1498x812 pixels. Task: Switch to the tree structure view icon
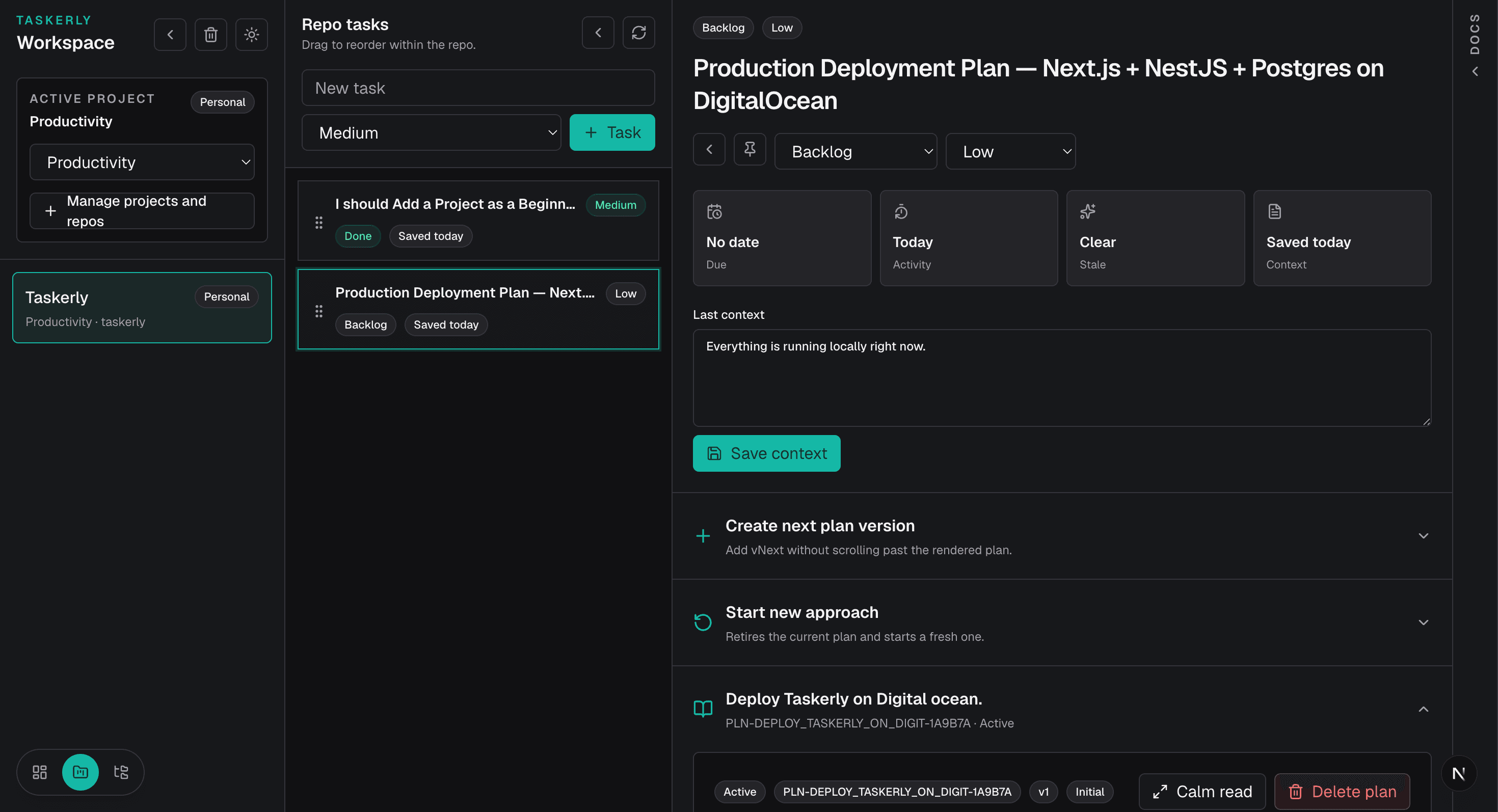(x=121, y=772)
